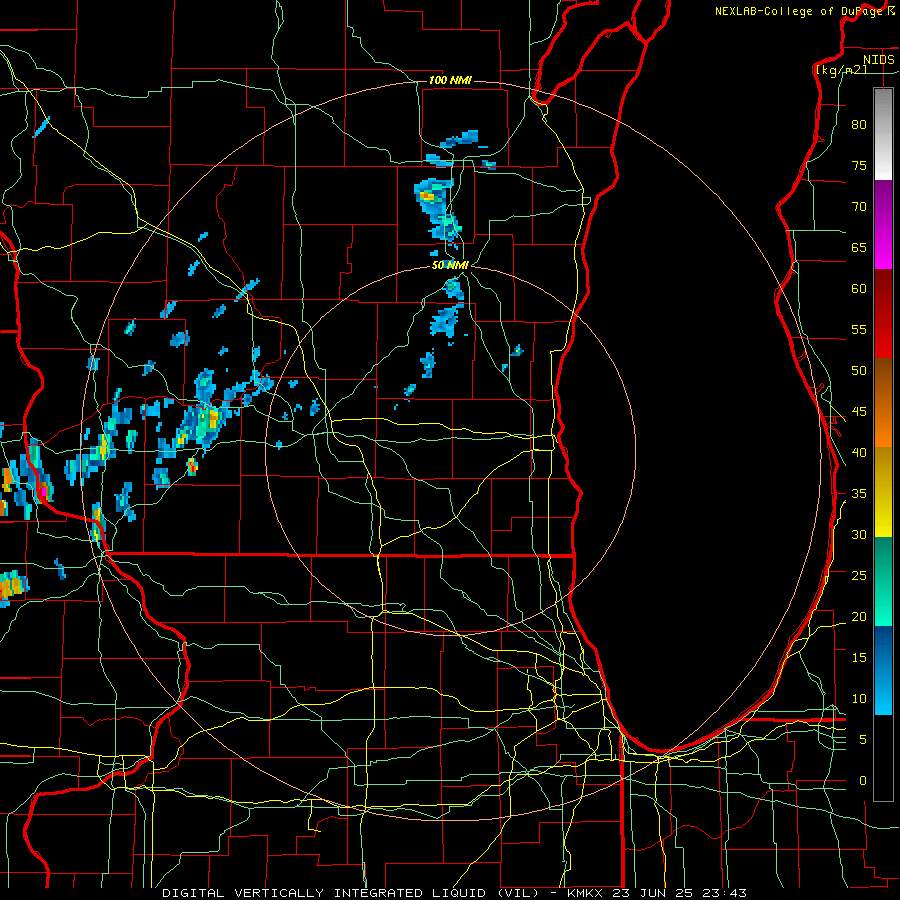
Task: Click the "80" value on the color scale
Action: coord(859,125)
